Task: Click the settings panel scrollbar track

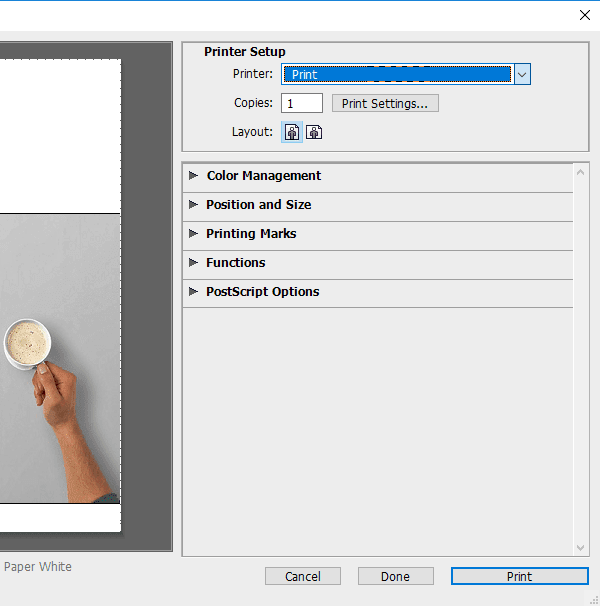Action: (580, 359)
